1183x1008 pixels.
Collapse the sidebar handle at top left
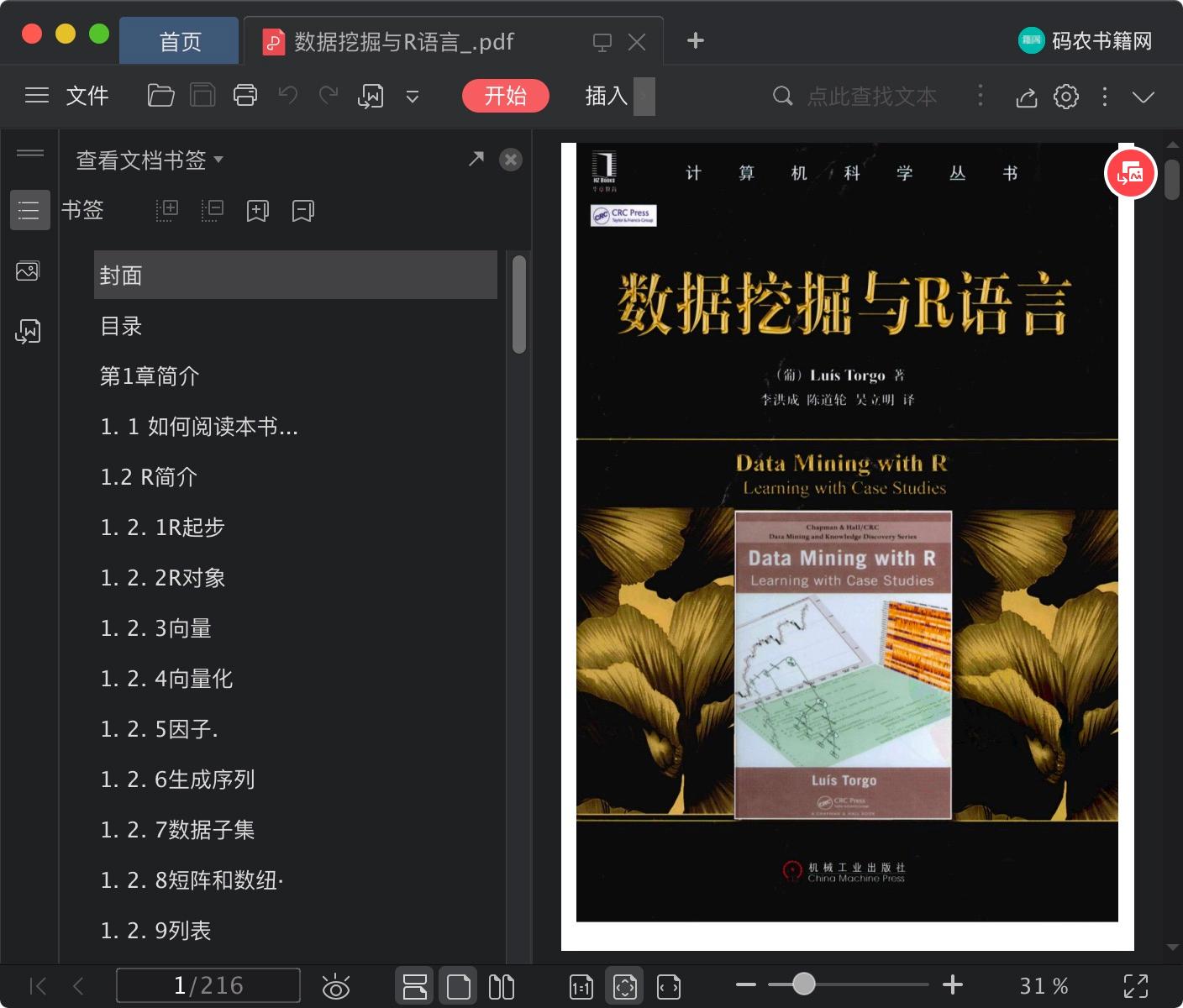[x=30, y=153]
